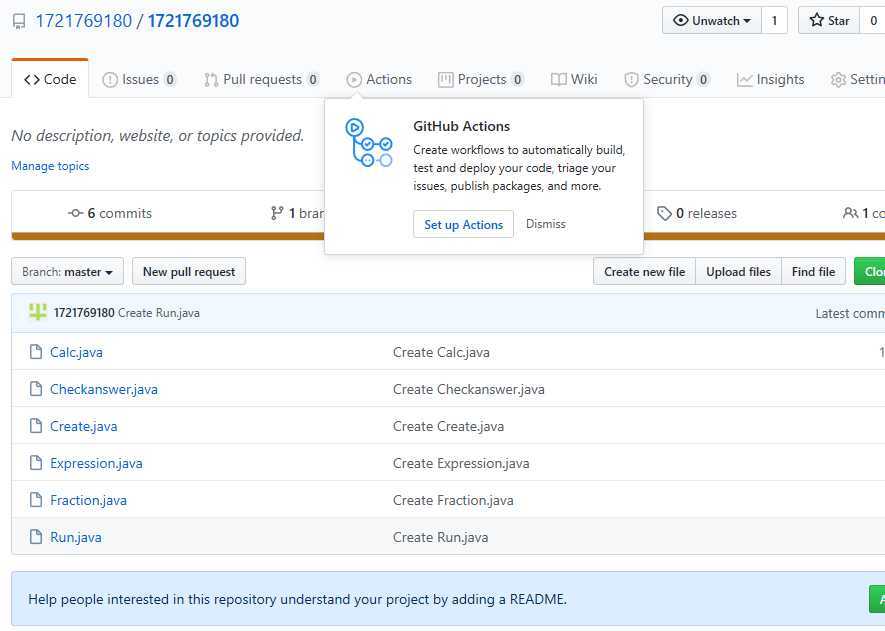Viewport: 885px width, 631px height.
Task: Click the repository book icon beside the title
Action: pyautogui.click(x=19, y=21)
